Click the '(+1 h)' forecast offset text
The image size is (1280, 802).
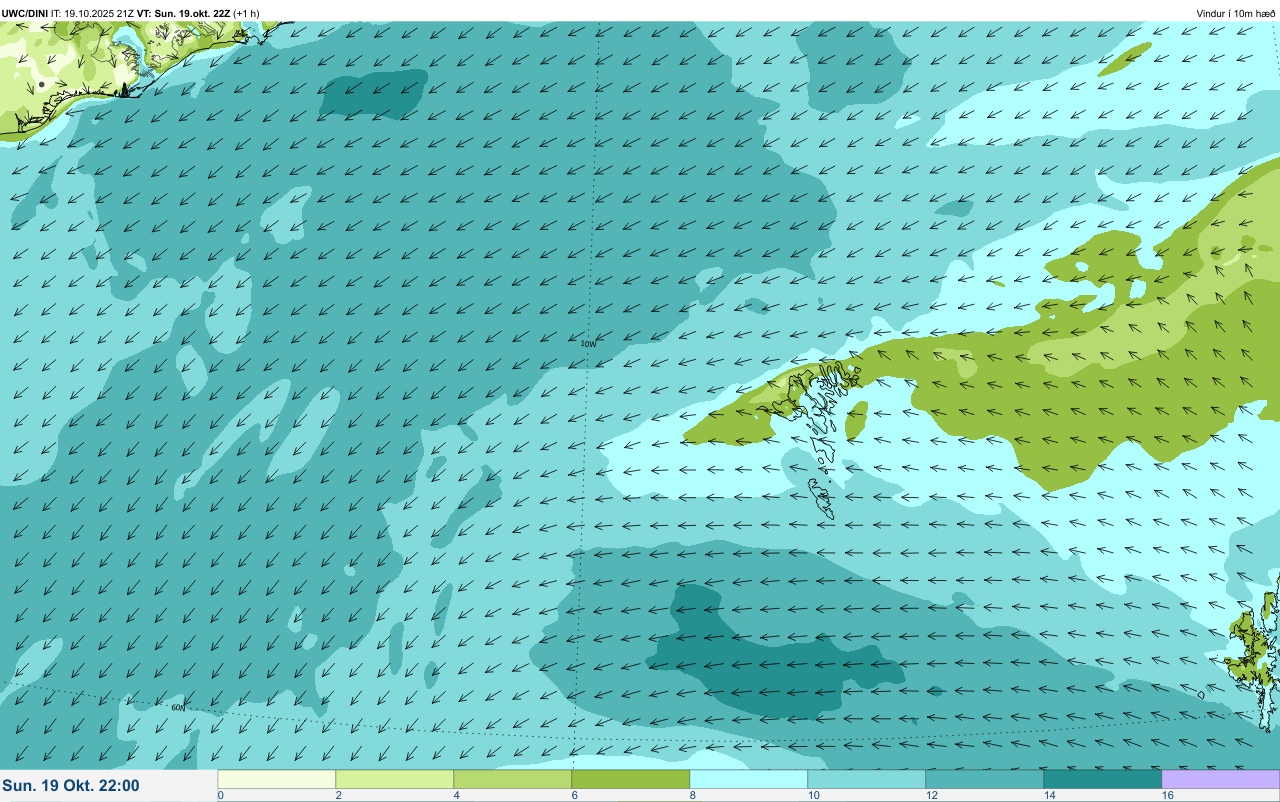[x=246, y=13]
